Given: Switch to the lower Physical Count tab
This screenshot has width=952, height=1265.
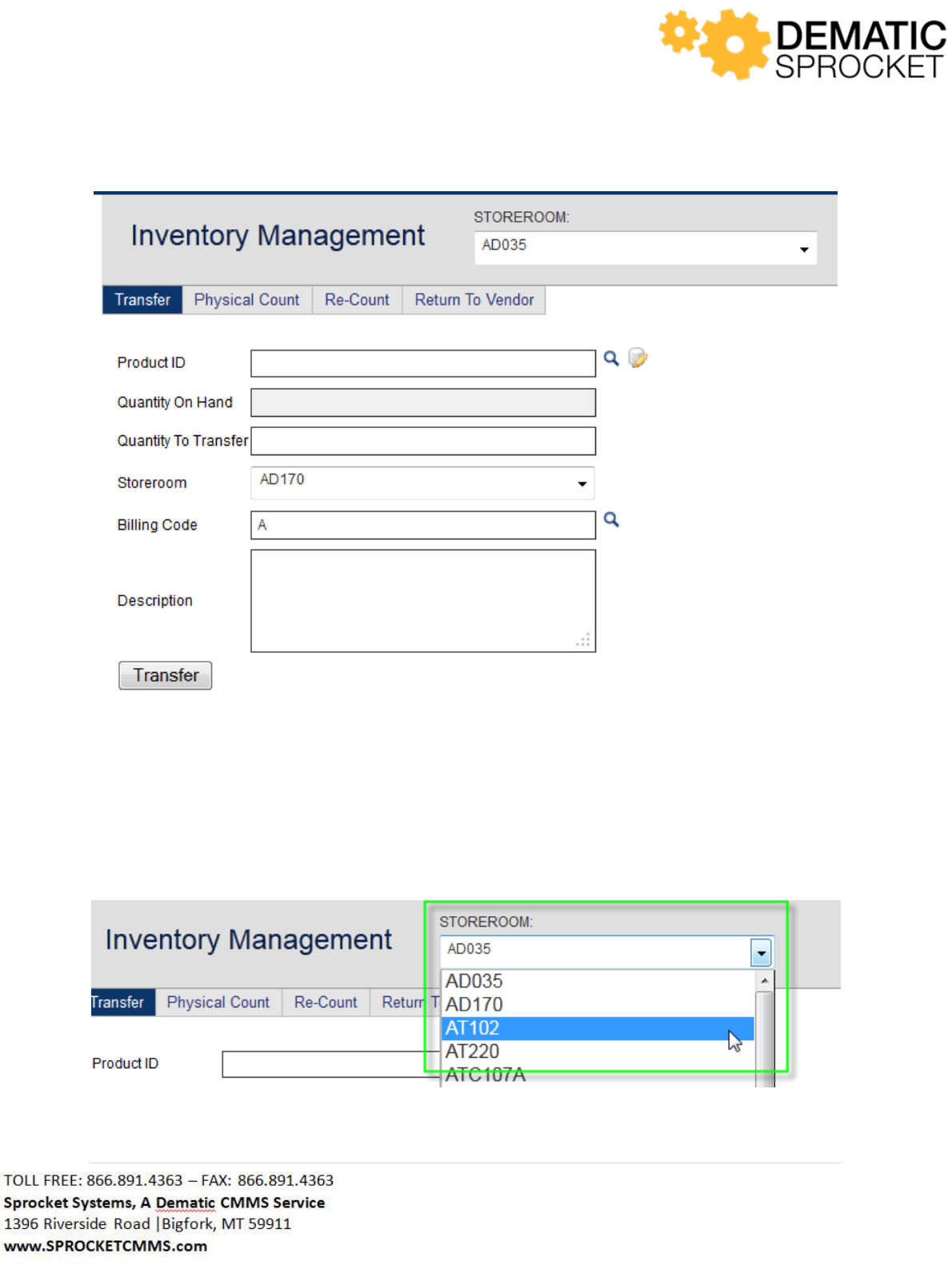Looking at the screenshot, I should pos(218,1003).
